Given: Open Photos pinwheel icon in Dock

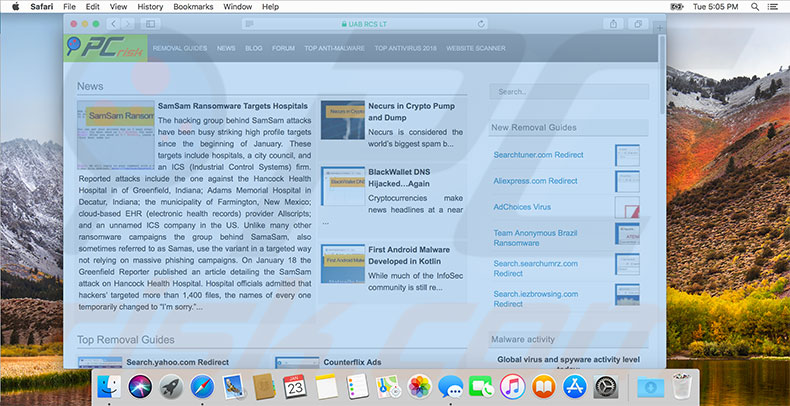Looking at the screenshot, I should 420,387.
